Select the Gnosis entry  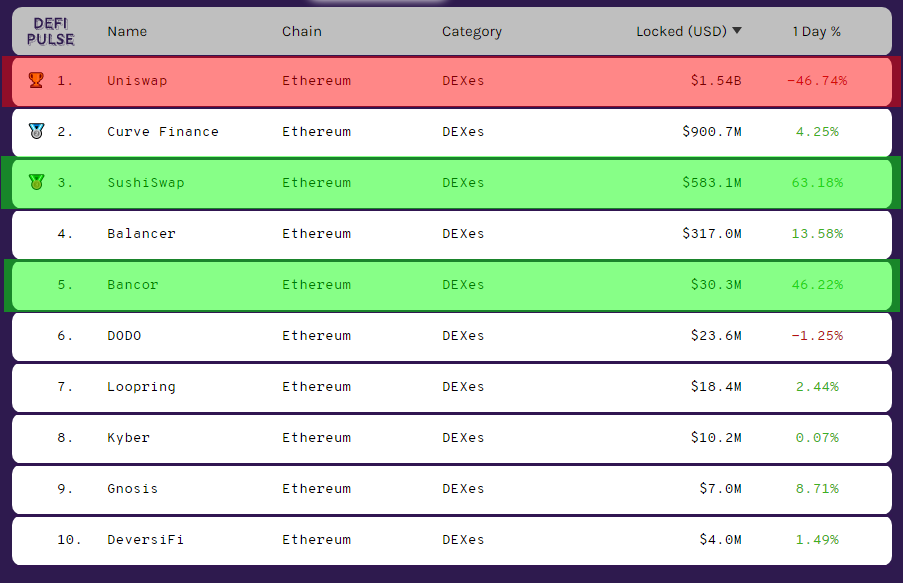pyautogui.click(x=133, y=488)
